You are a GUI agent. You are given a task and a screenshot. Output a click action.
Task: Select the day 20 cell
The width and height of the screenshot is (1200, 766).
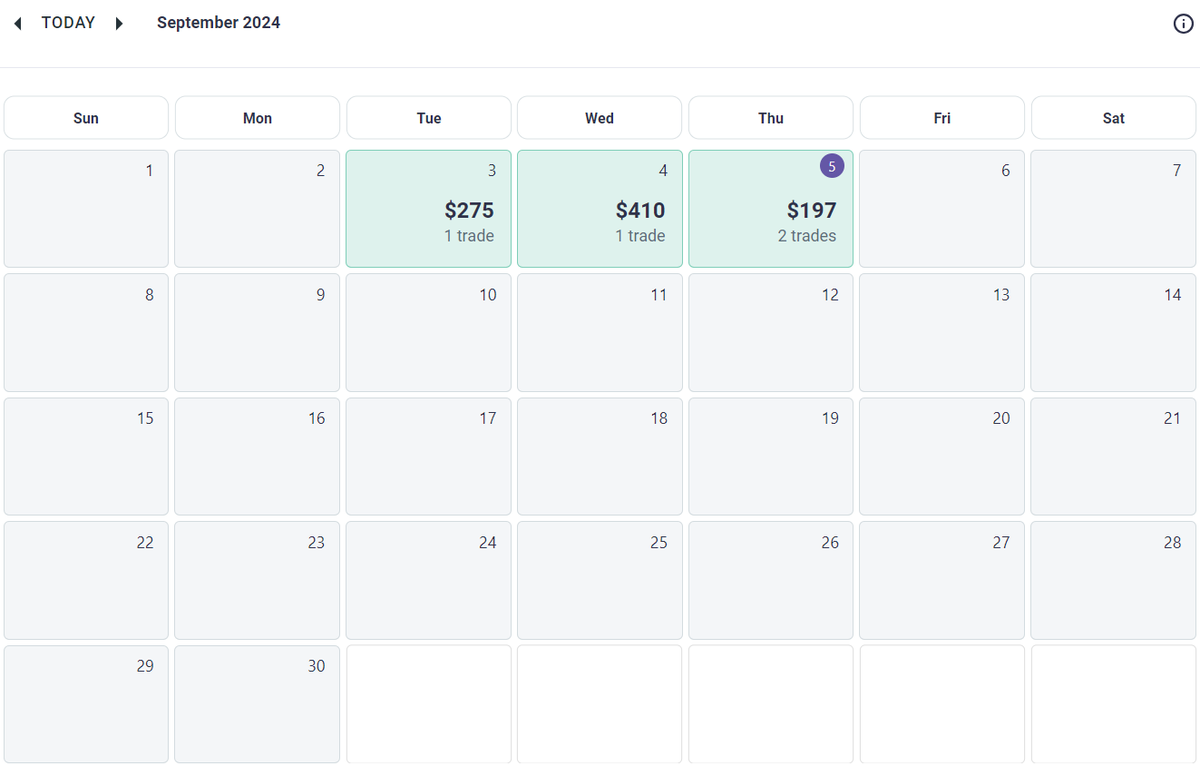942,457
